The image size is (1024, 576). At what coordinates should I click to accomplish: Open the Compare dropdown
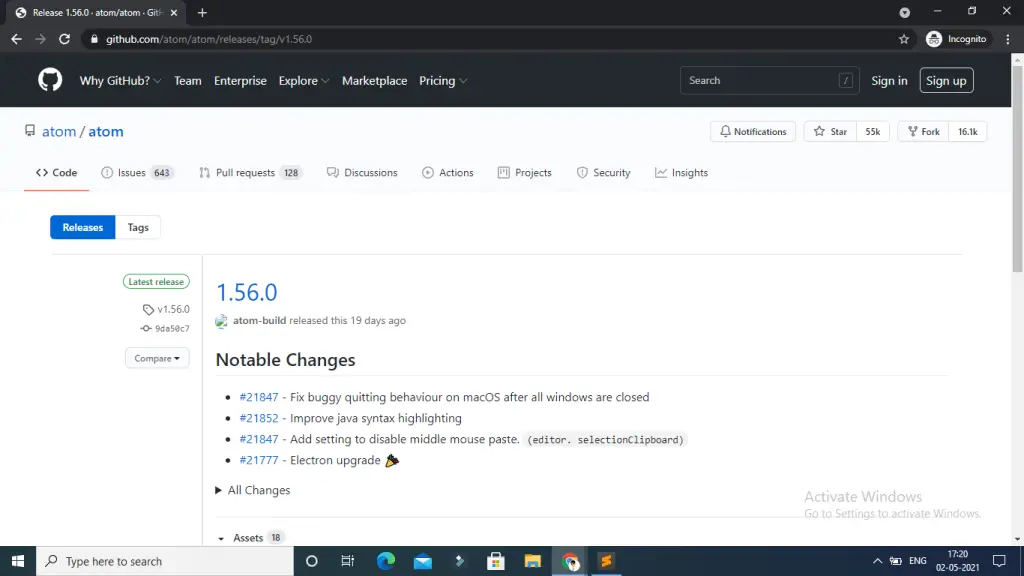[x=157, y=359]
